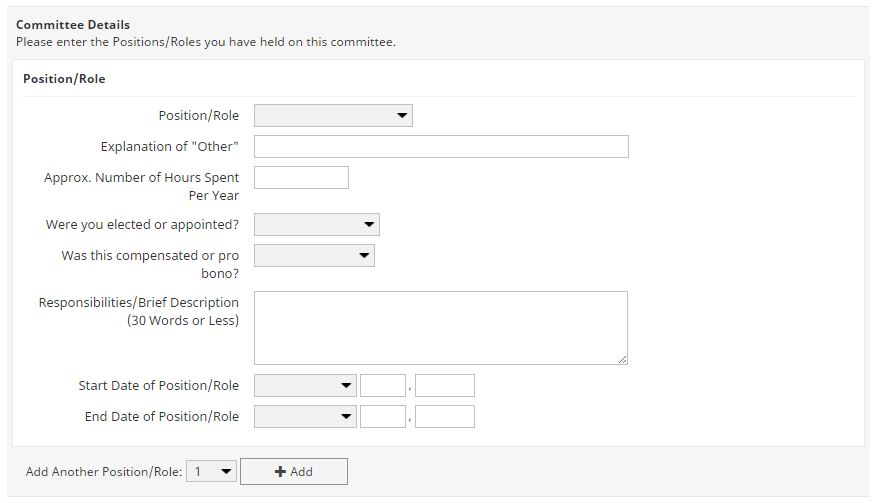Image resolution: width=876 pixels, height=503 pixels.
Task: Expand the elected or appointed dropdown
Action: 316,225
